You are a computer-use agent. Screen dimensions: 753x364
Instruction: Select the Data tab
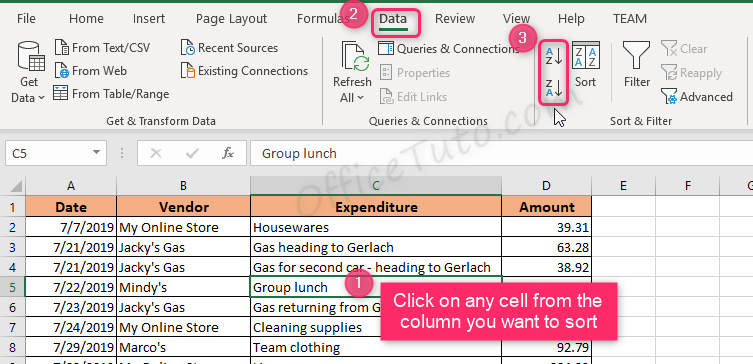coord(393,19)
